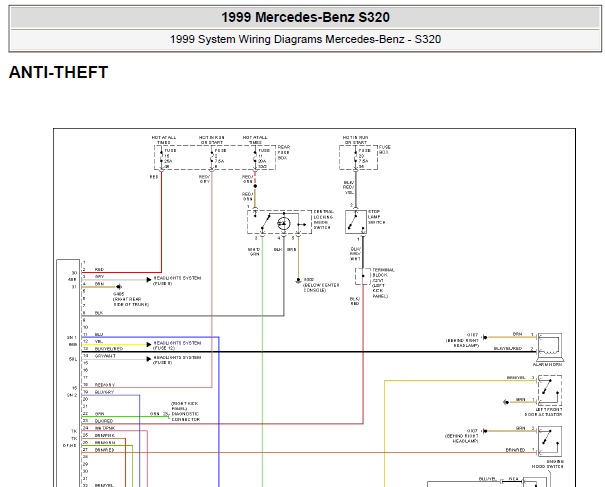Click the FUSE BOX label beside fuse 20

(x=384, y=150)
